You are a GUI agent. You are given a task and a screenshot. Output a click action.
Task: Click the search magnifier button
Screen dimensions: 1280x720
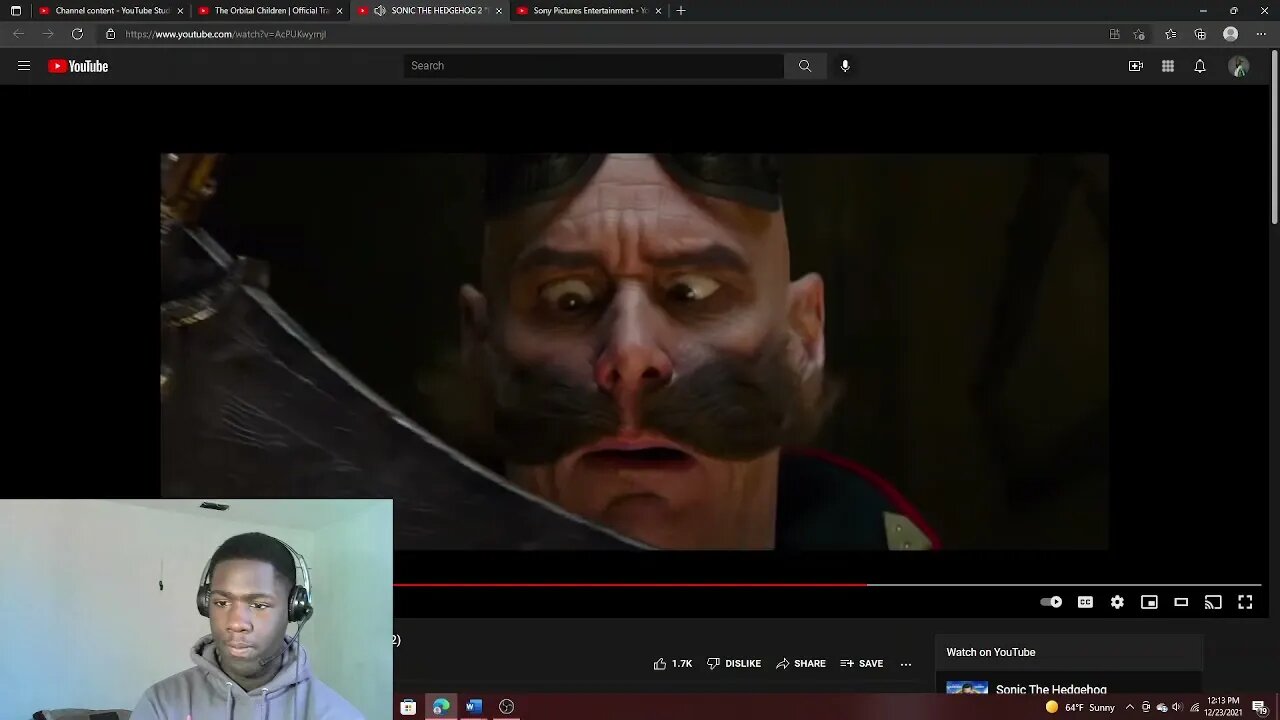coord(805,66)
